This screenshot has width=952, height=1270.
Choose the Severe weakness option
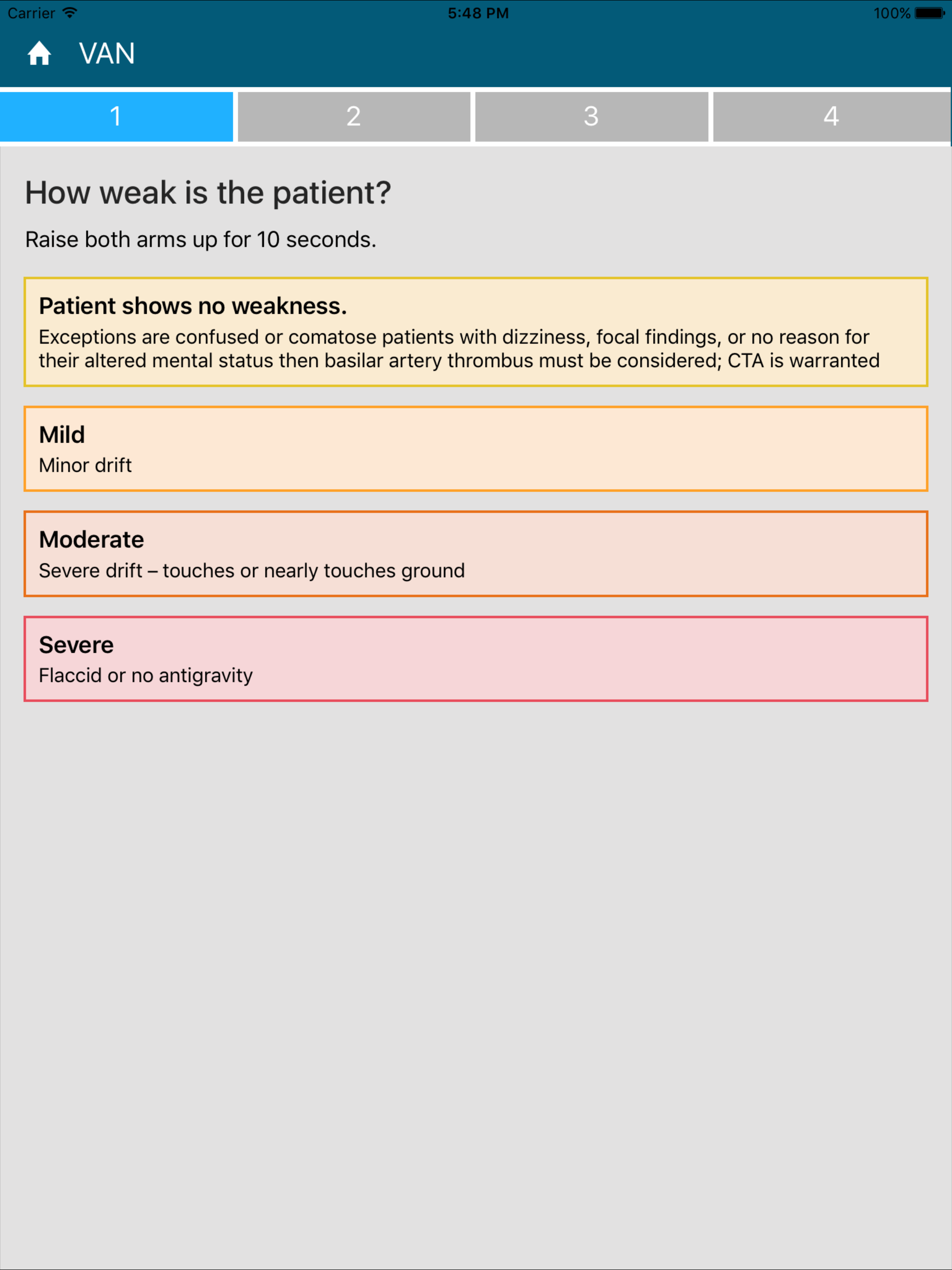coord(476,659)
